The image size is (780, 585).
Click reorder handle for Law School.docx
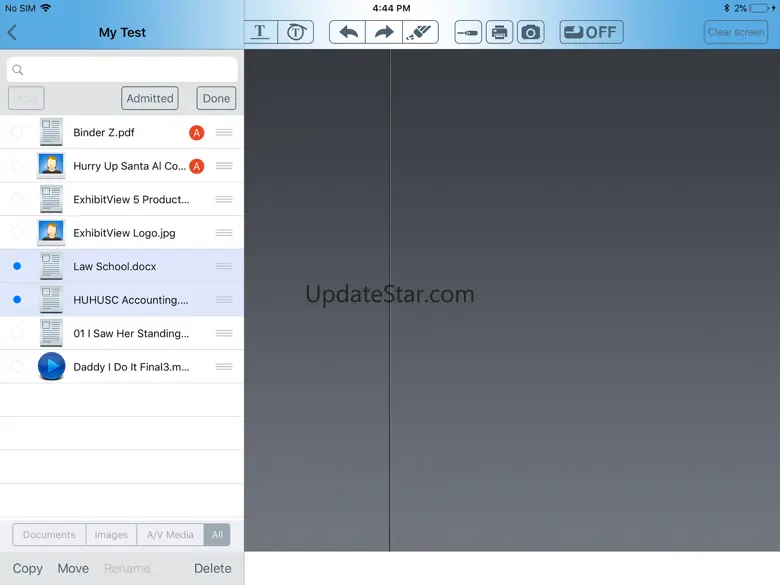(x=224, y=266)
